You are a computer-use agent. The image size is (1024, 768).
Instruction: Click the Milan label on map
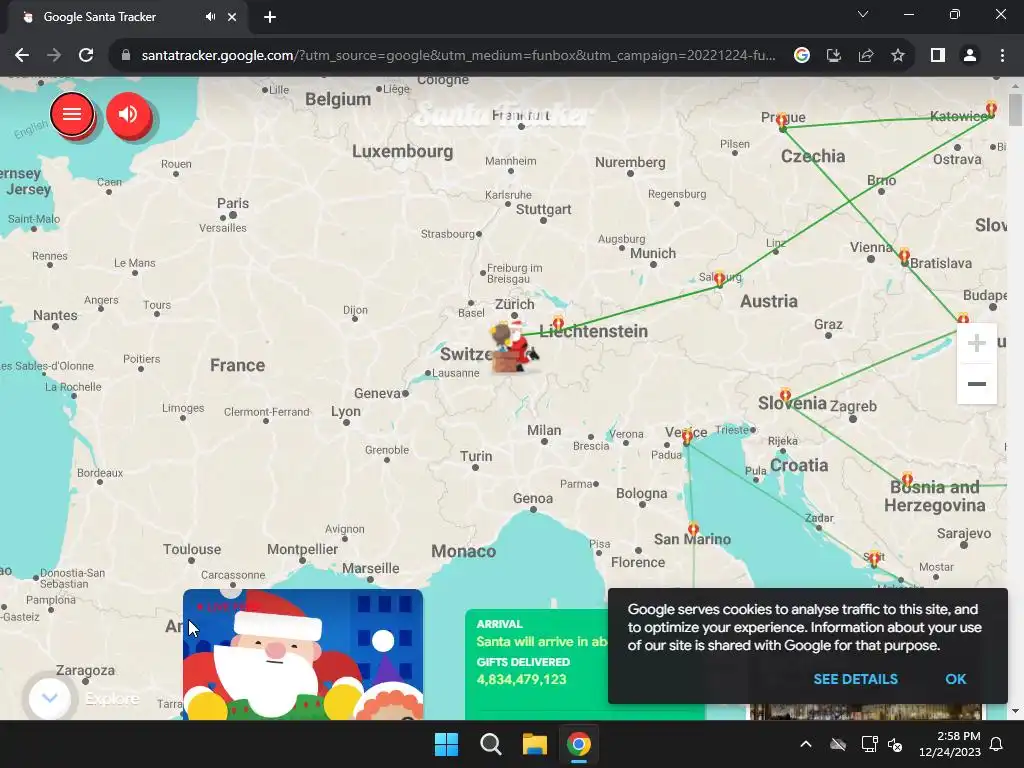pyautogui.click(x=544, y=430)
